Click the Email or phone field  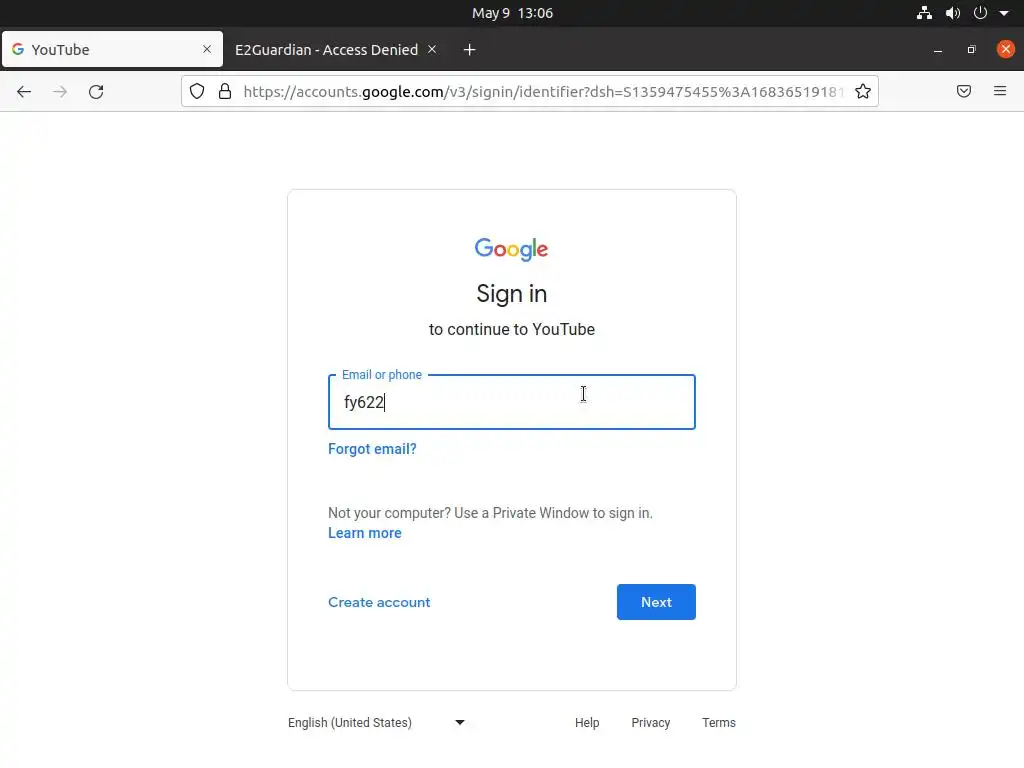coord(512,402)
